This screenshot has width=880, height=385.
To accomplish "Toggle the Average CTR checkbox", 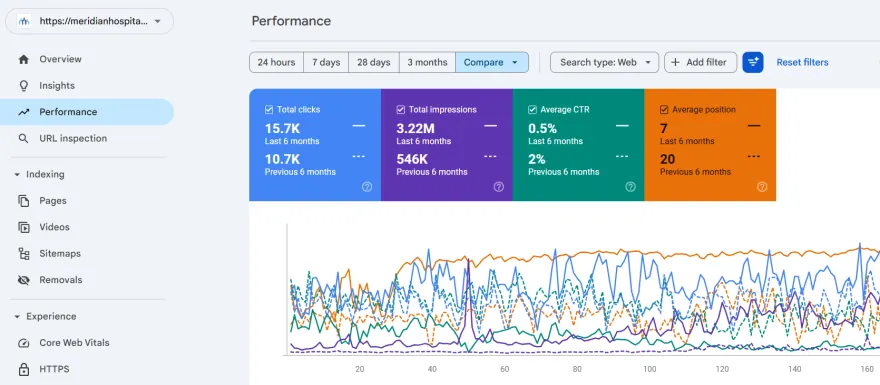I will point(533,110).
